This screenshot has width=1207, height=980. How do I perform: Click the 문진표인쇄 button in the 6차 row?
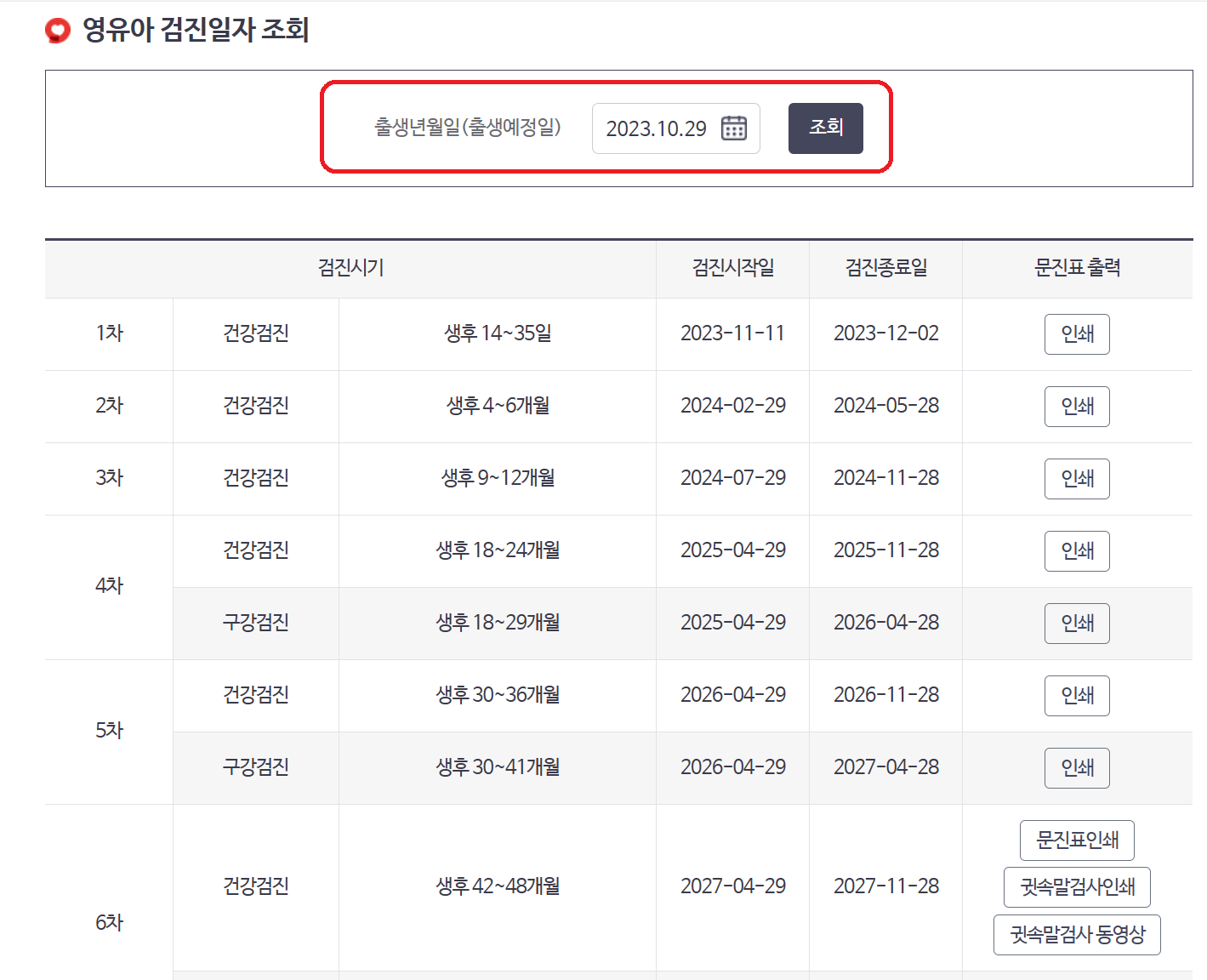tap(1076, 840)
